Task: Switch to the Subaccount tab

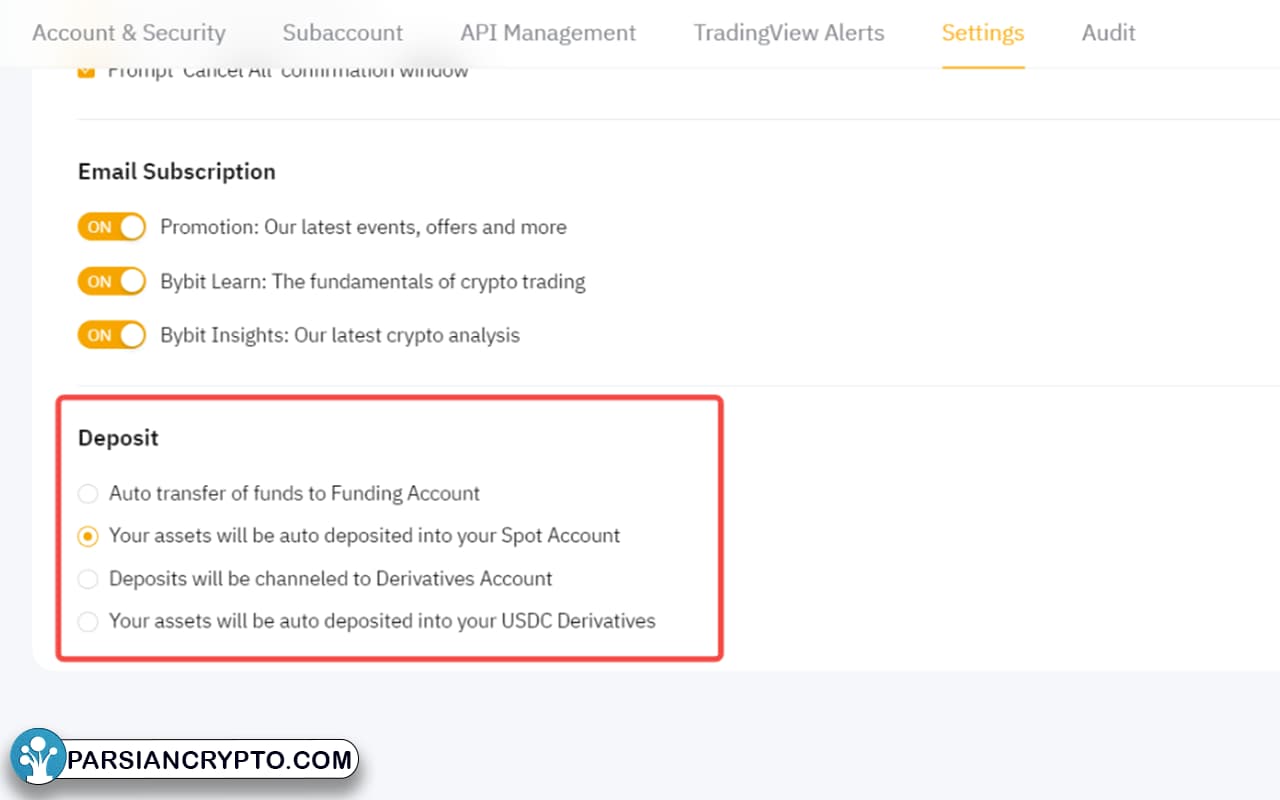Action: tap(342, 33)
